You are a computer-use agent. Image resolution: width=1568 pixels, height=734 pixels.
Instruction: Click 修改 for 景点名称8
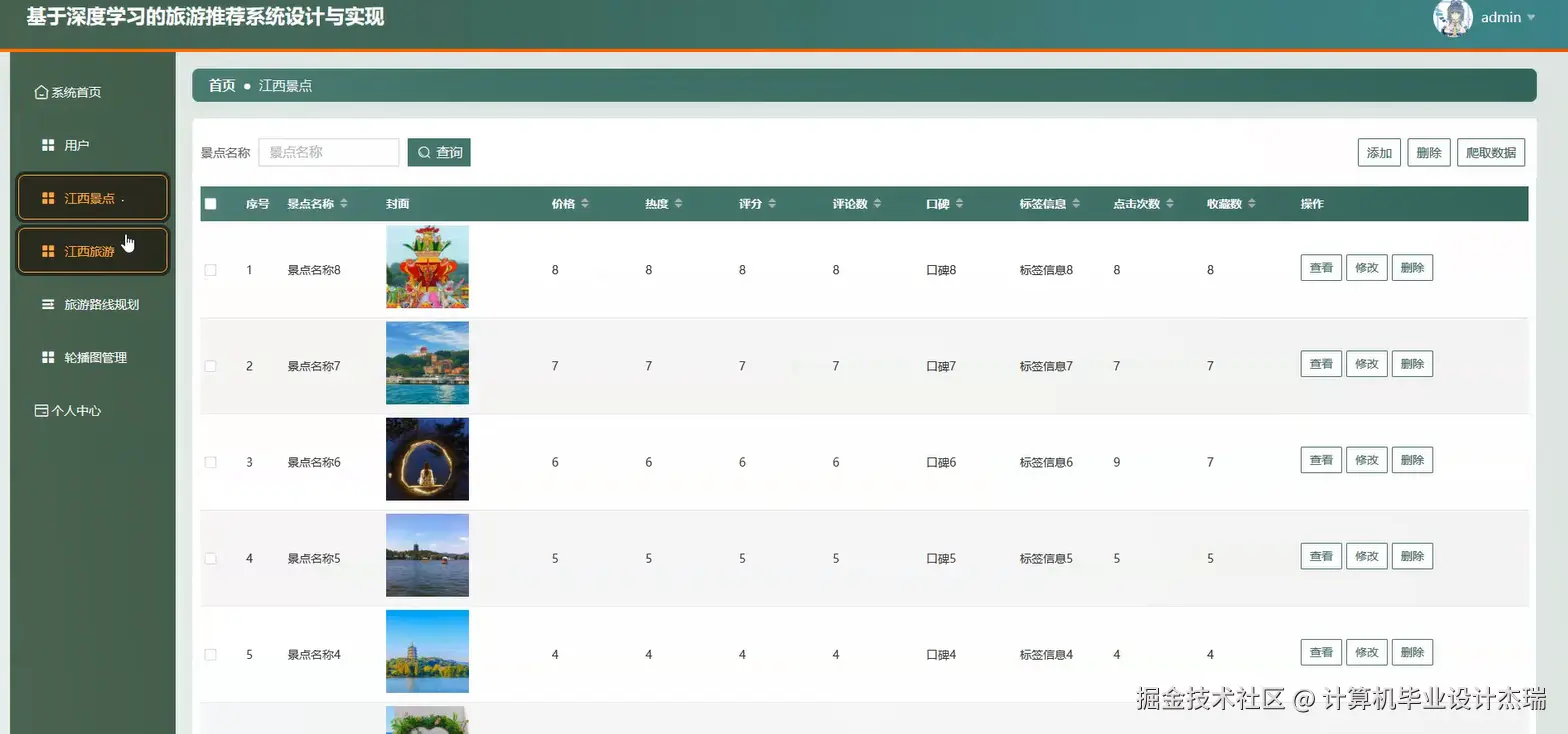pos(1367,268)
